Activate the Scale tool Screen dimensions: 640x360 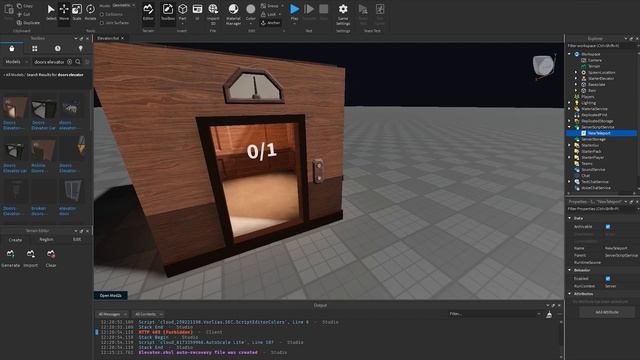click(x=77, y=12)
